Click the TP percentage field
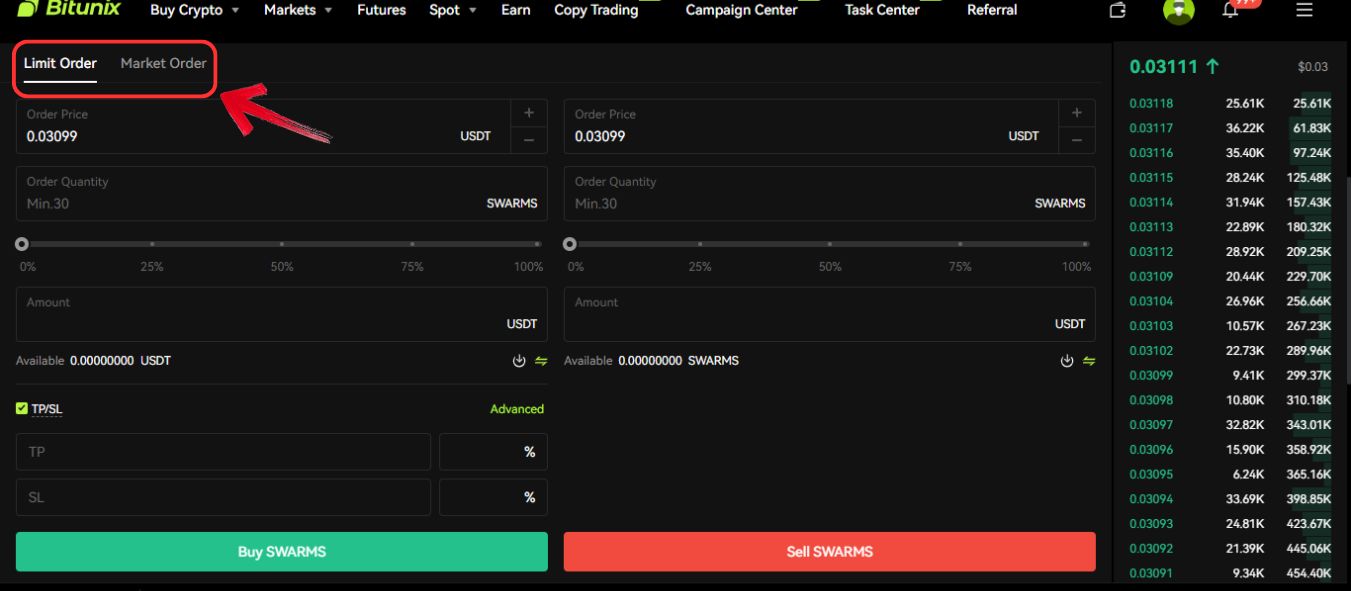This screenshot has height=591, width=1351. [494, 452]
